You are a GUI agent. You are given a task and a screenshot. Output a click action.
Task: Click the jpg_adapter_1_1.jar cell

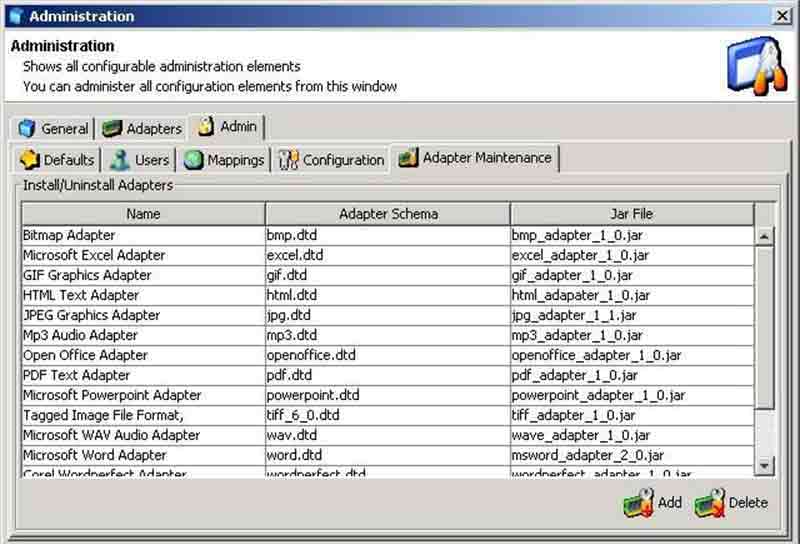tap(632, 315)
